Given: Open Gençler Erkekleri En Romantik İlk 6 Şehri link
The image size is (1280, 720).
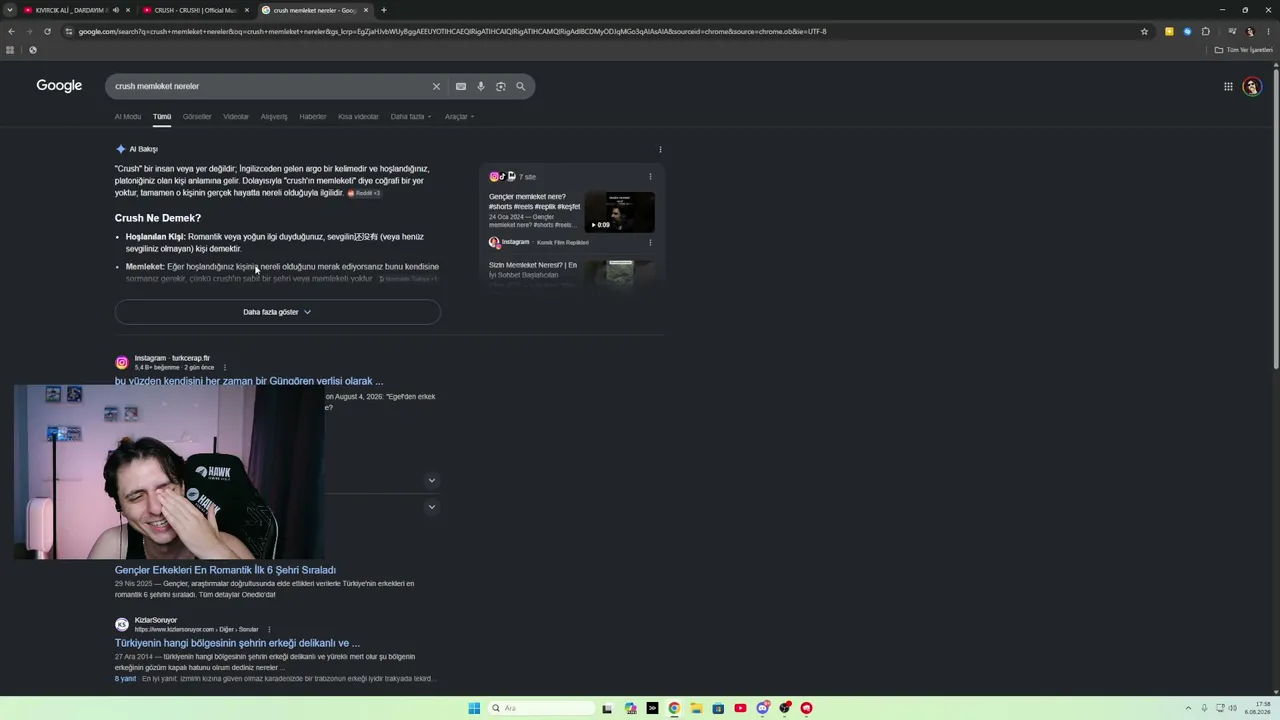Looking at the screenshot, I should point(225,570).
